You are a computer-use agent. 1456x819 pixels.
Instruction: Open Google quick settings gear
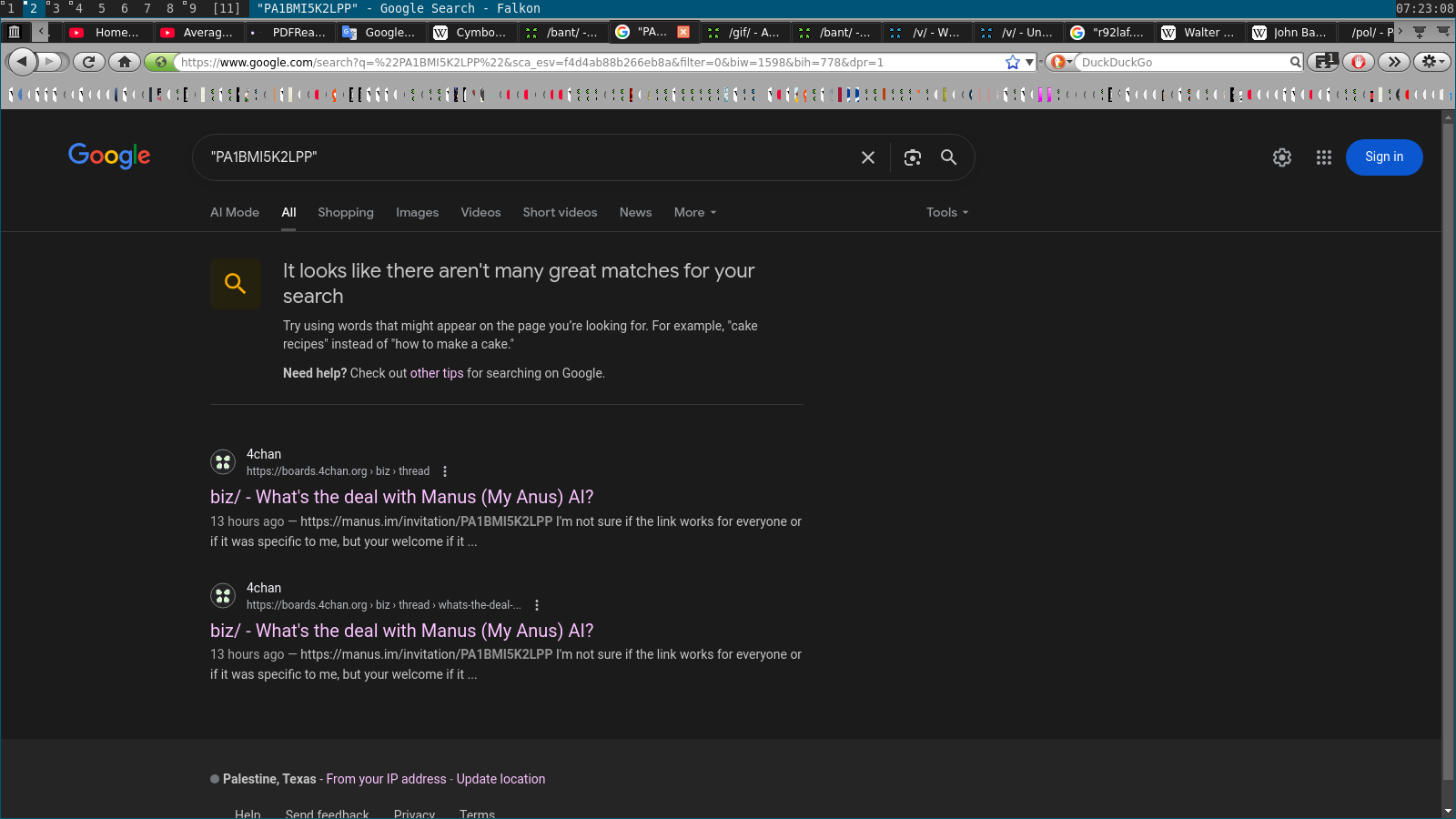1282,157
